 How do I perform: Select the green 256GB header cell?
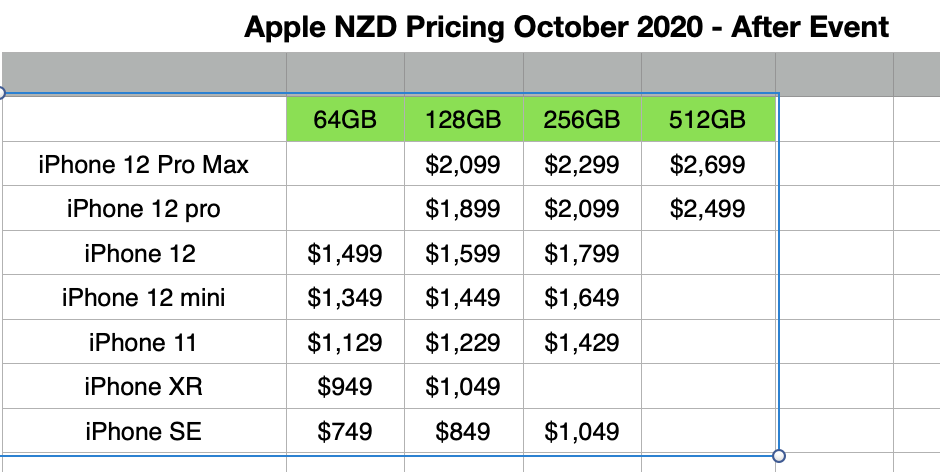point(582,120)
